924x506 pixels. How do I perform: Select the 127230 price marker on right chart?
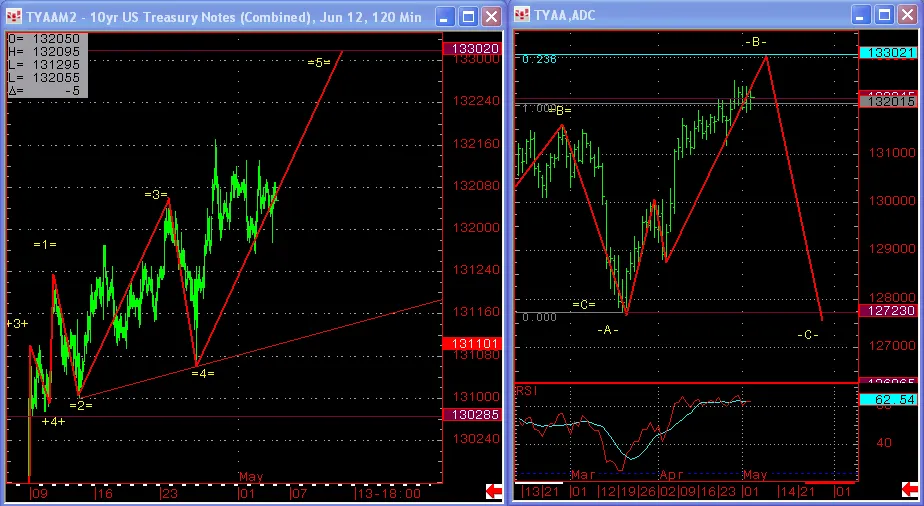coord(885,312)
